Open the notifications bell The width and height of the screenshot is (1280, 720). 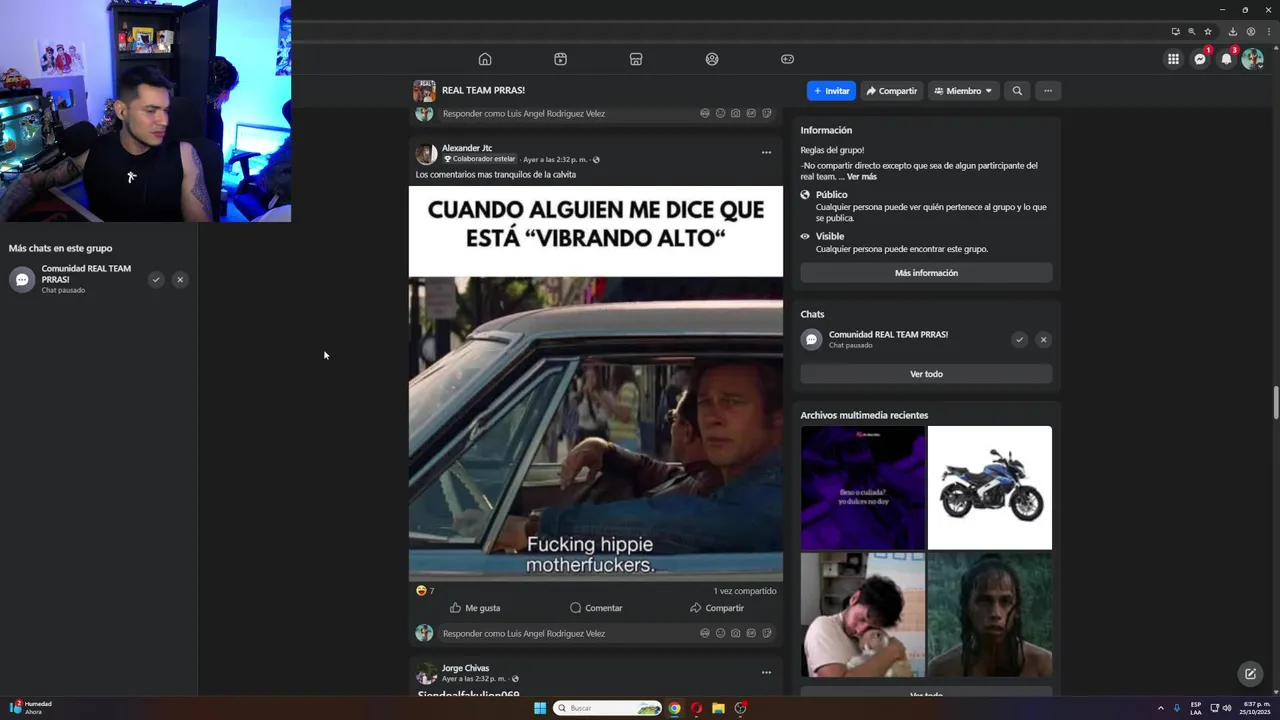1226,59
